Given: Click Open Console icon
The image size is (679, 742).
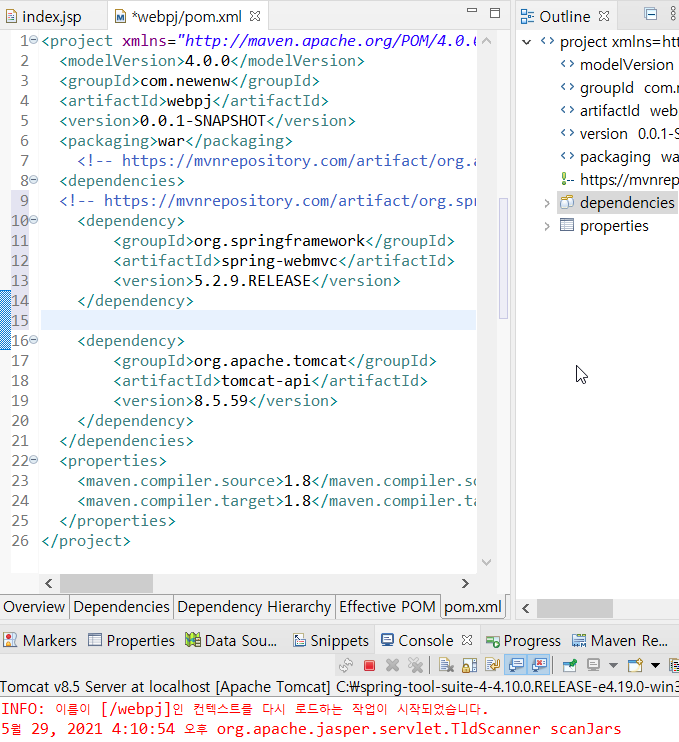Looking at the screenshot, I should (x=635, y=666).
